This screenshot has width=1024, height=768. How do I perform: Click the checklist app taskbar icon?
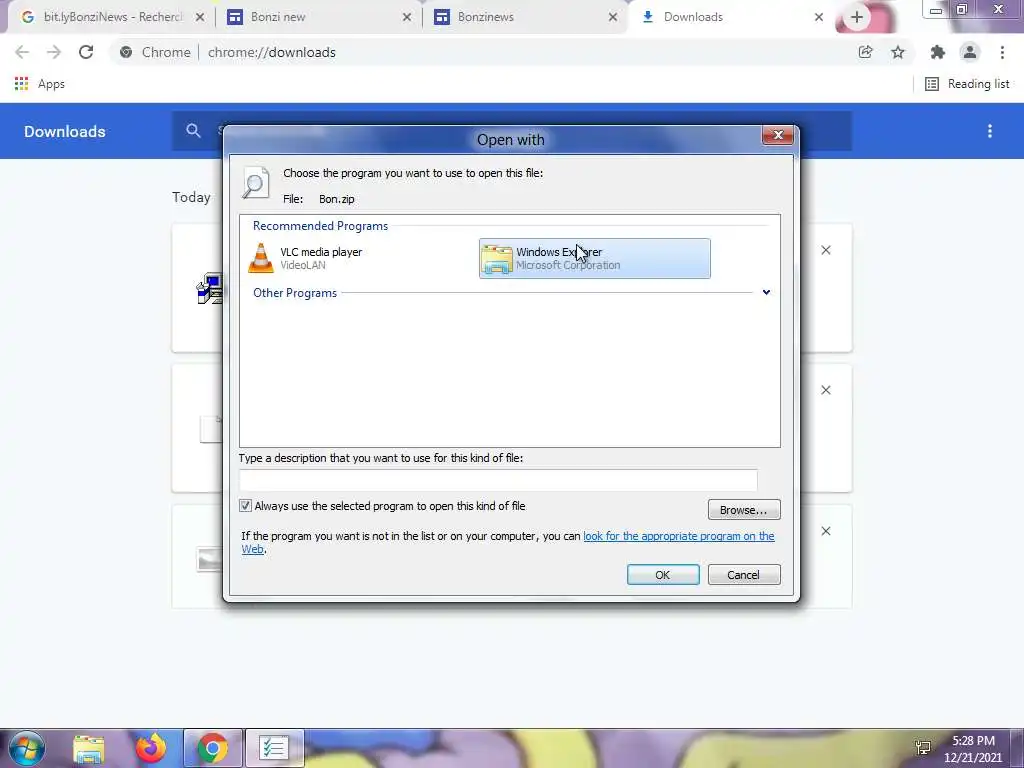274,748
